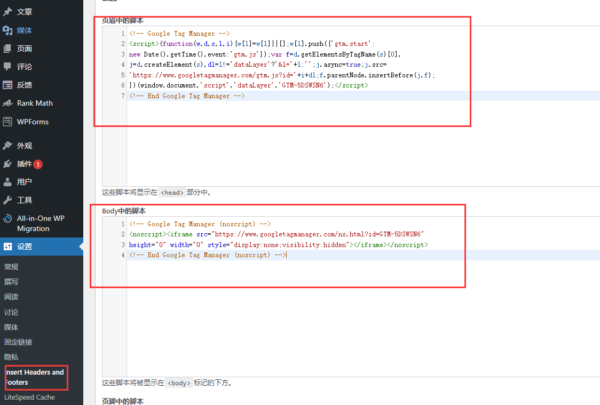This screenshot has height=405, width=600.
Task: Click the noscript iframe src line
Action: click(x=276, y=234)
